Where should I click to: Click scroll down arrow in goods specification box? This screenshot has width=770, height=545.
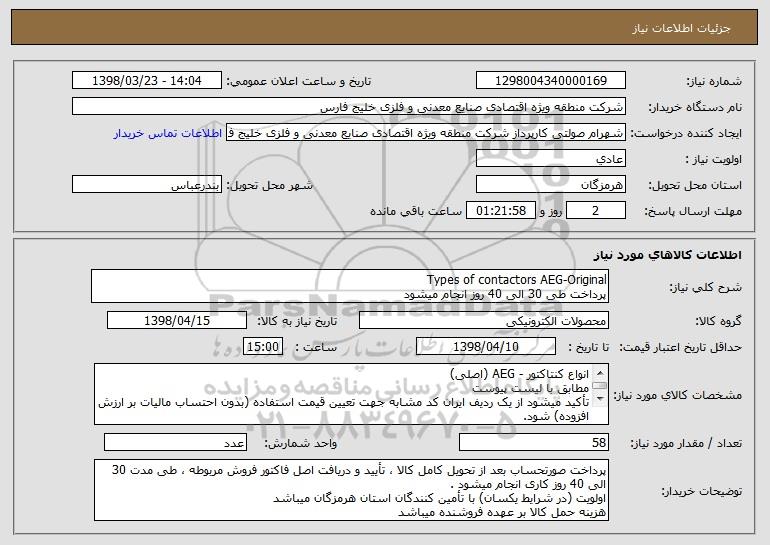click(600, 399)
